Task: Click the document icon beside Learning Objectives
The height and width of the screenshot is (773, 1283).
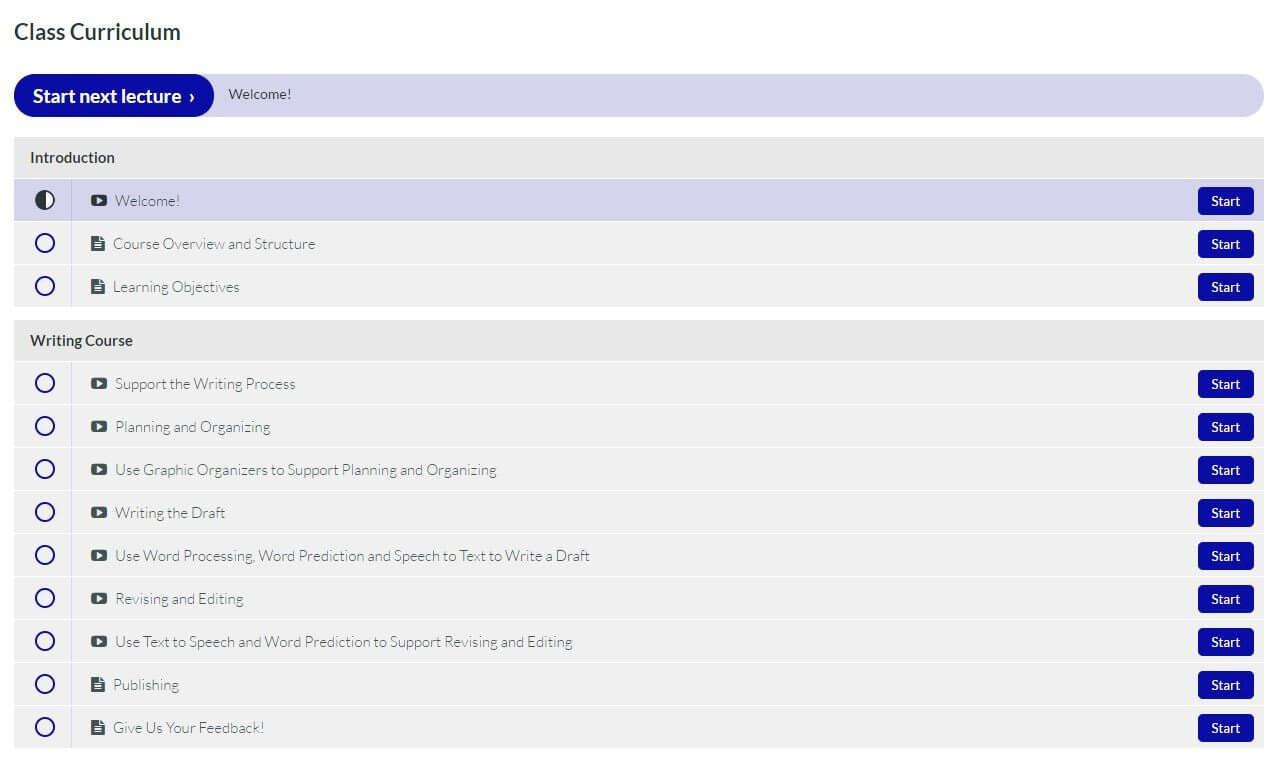Action: (x=97, y=286)
